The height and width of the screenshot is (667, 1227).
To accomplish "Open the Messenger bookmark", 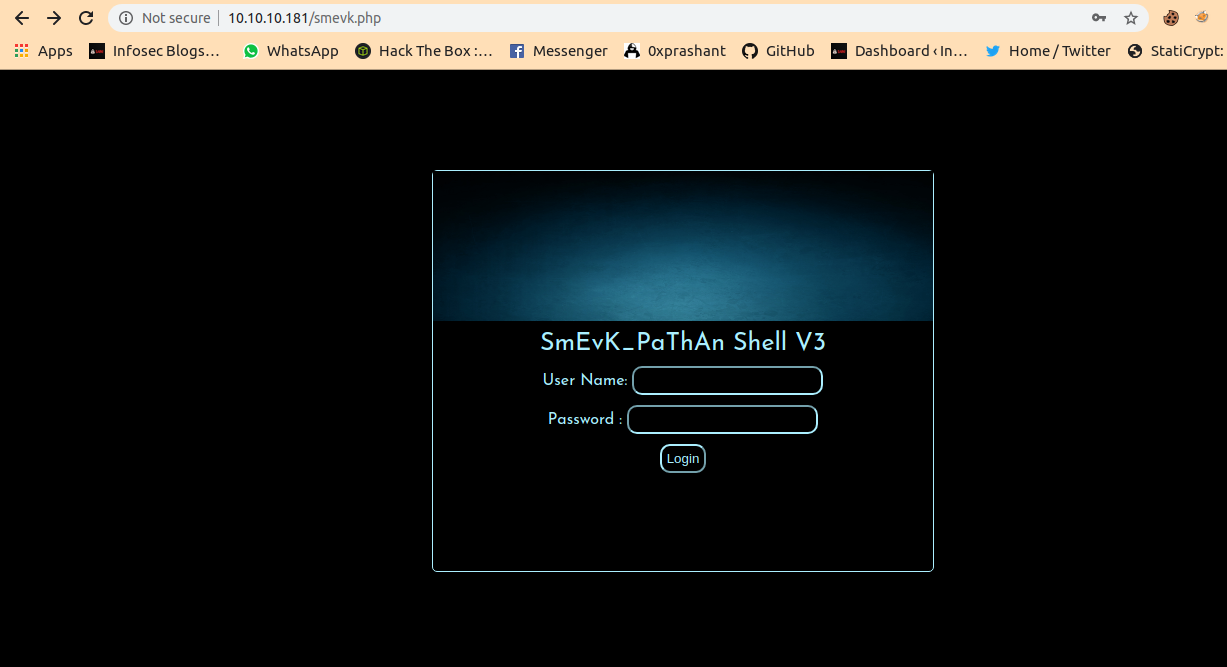I will (517, 50).
